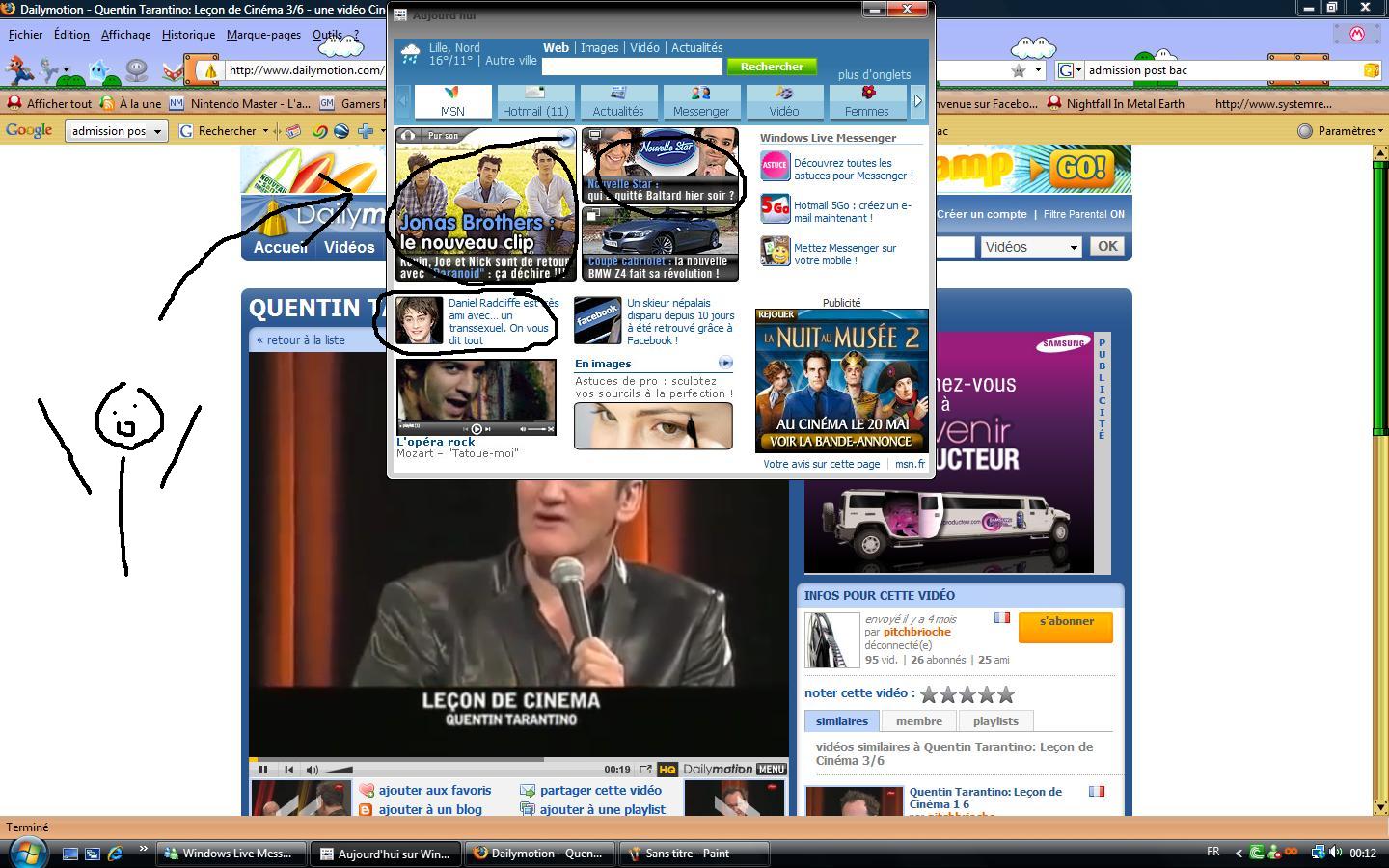Toggle HQ video quality
Viewport: 1389px width, 868px height.
[x=667, y=769]
